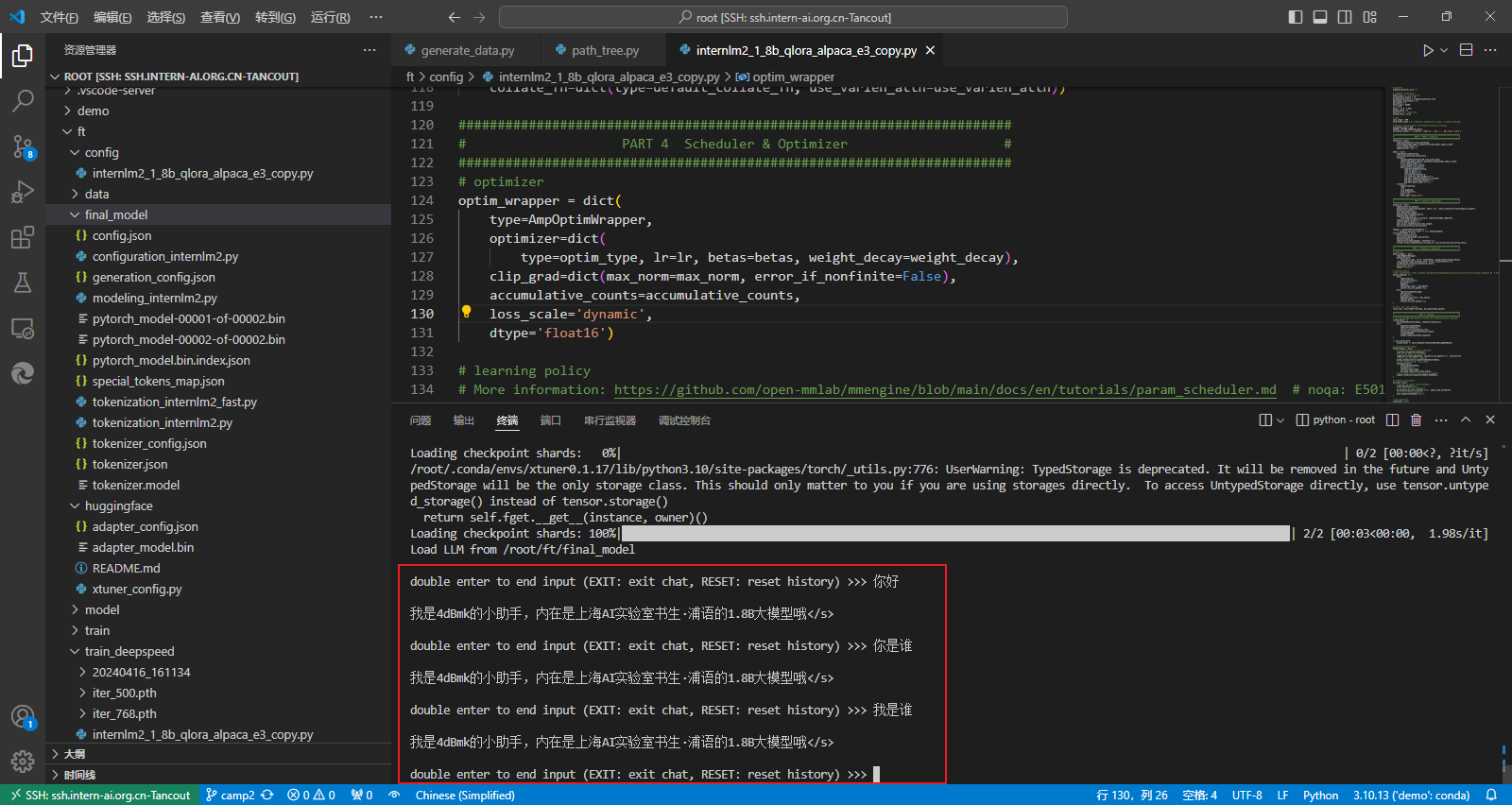
Task: Open Run and Debug view
Action: 23,192
